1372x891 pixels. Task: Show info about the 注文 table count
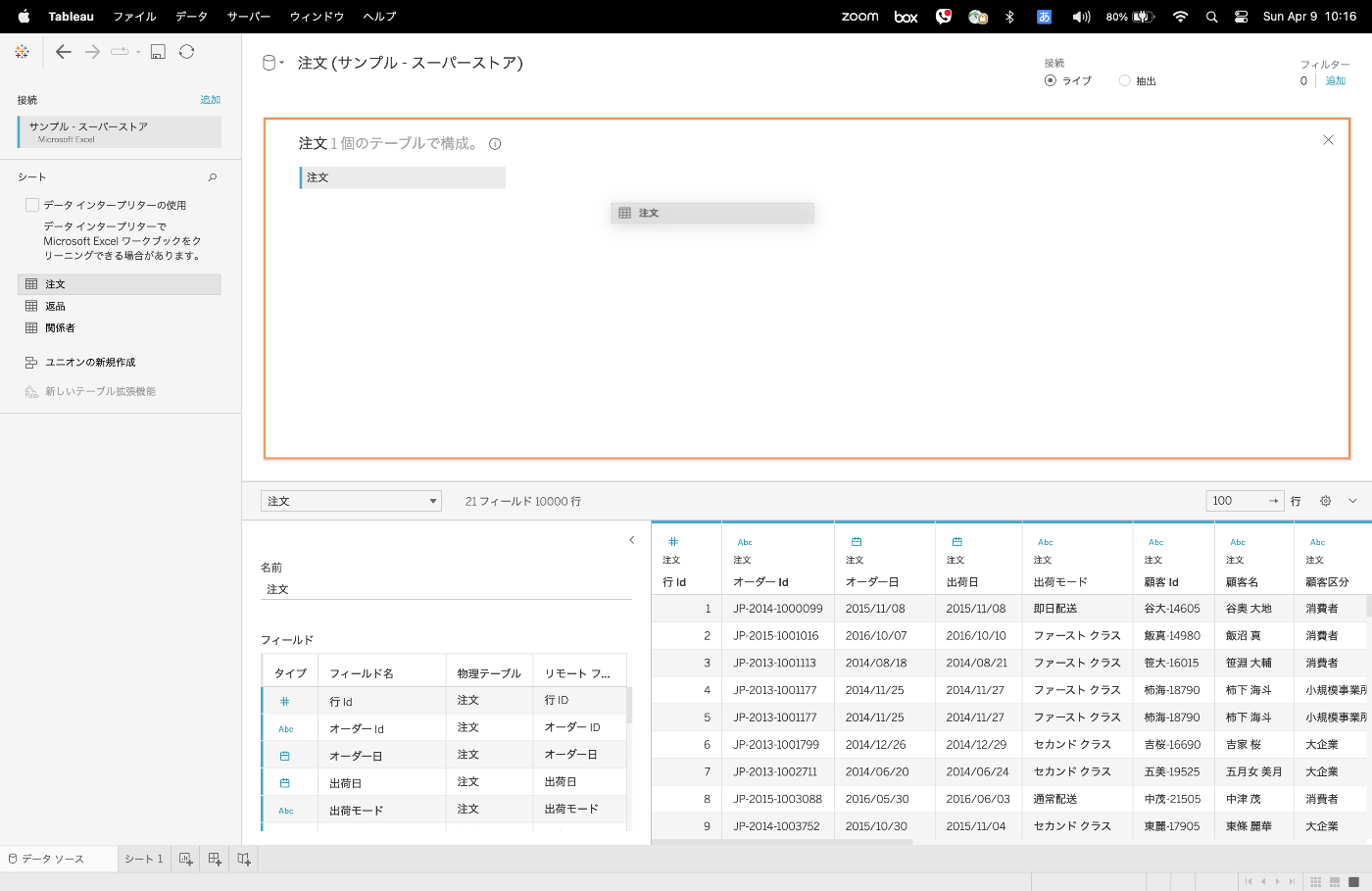(x=495, y=144)
